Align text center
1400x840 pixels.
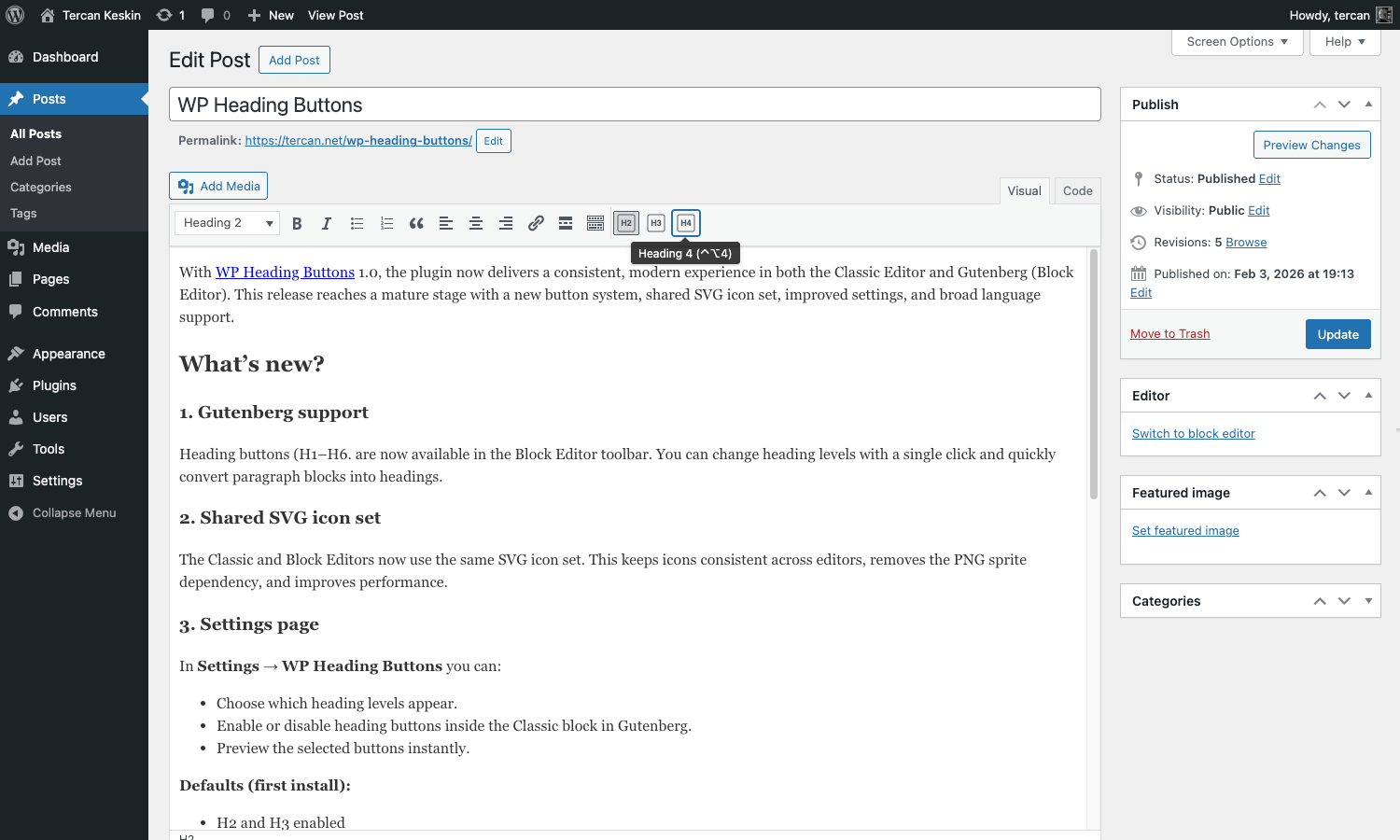pos(476,223)
